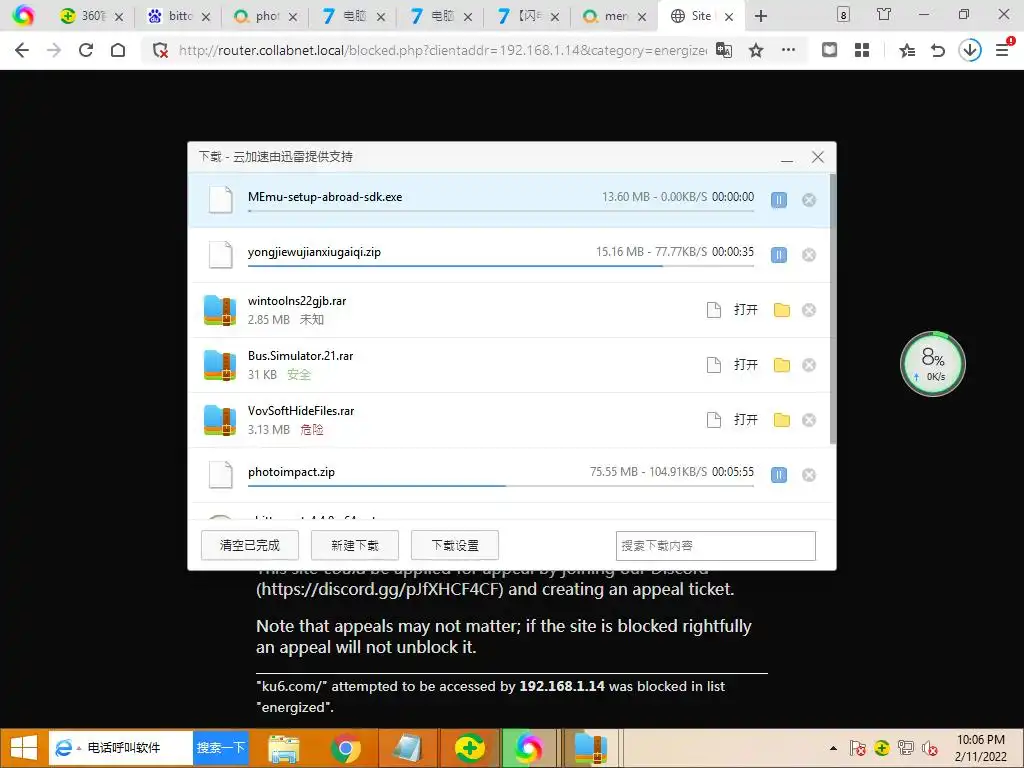Switch to the phot tab
Image resolution: width=1024 pixels, height=768 pixels.
[265, 16]
